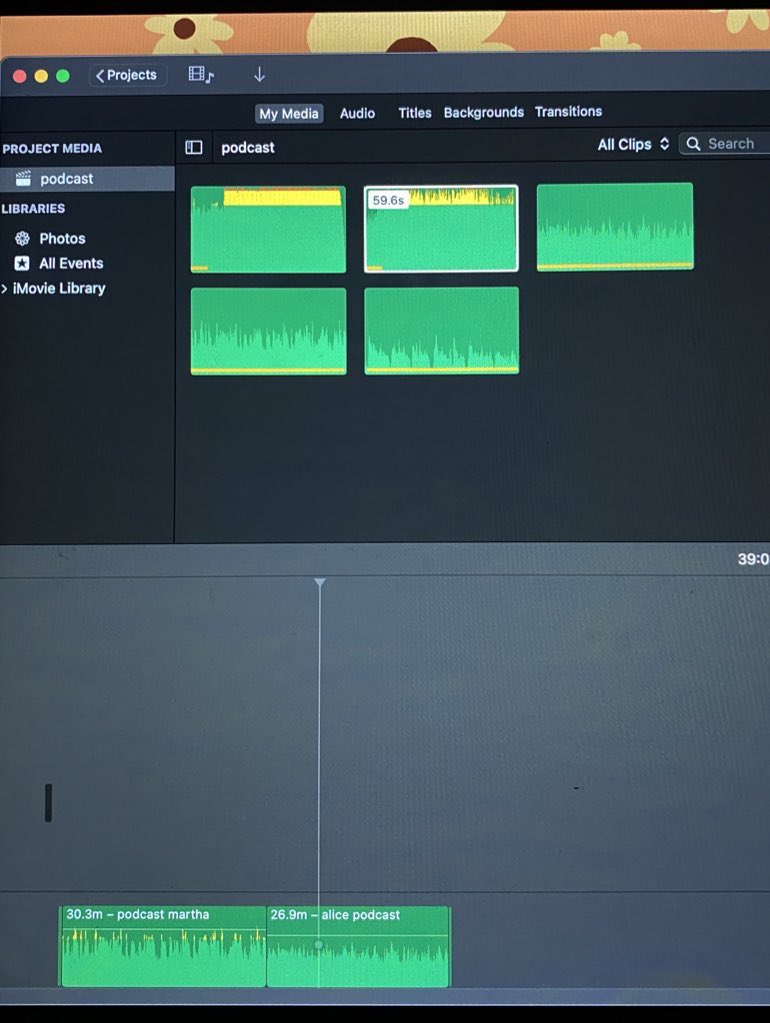770x1023 pixels.
Task: Click the Photos flower icon
Action: (x=22, y=238)
